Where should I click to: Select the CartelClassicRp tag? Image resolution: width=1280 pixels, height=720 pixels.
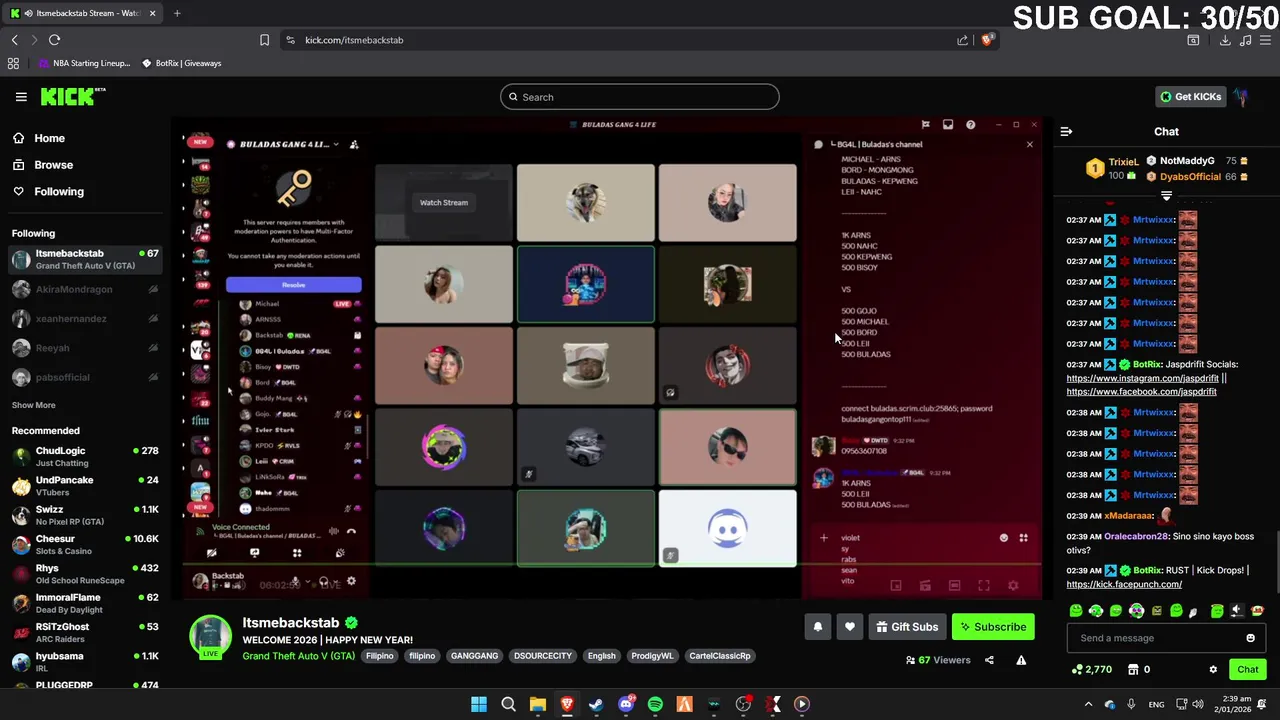click(x=719, y=656)
